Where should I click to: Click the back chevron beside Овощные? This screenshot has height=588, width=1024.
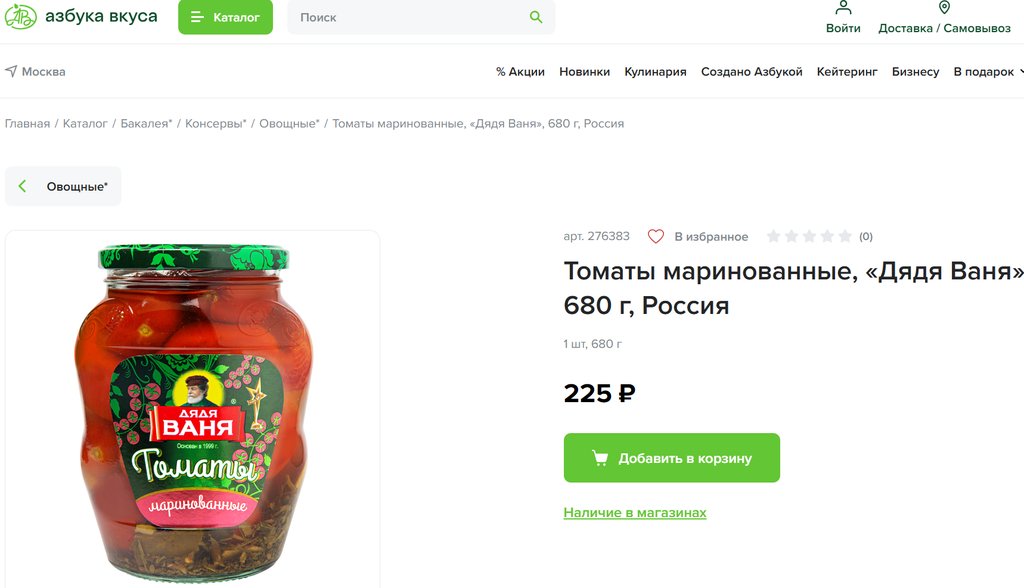pyautogui.click(x=23, y=187)
